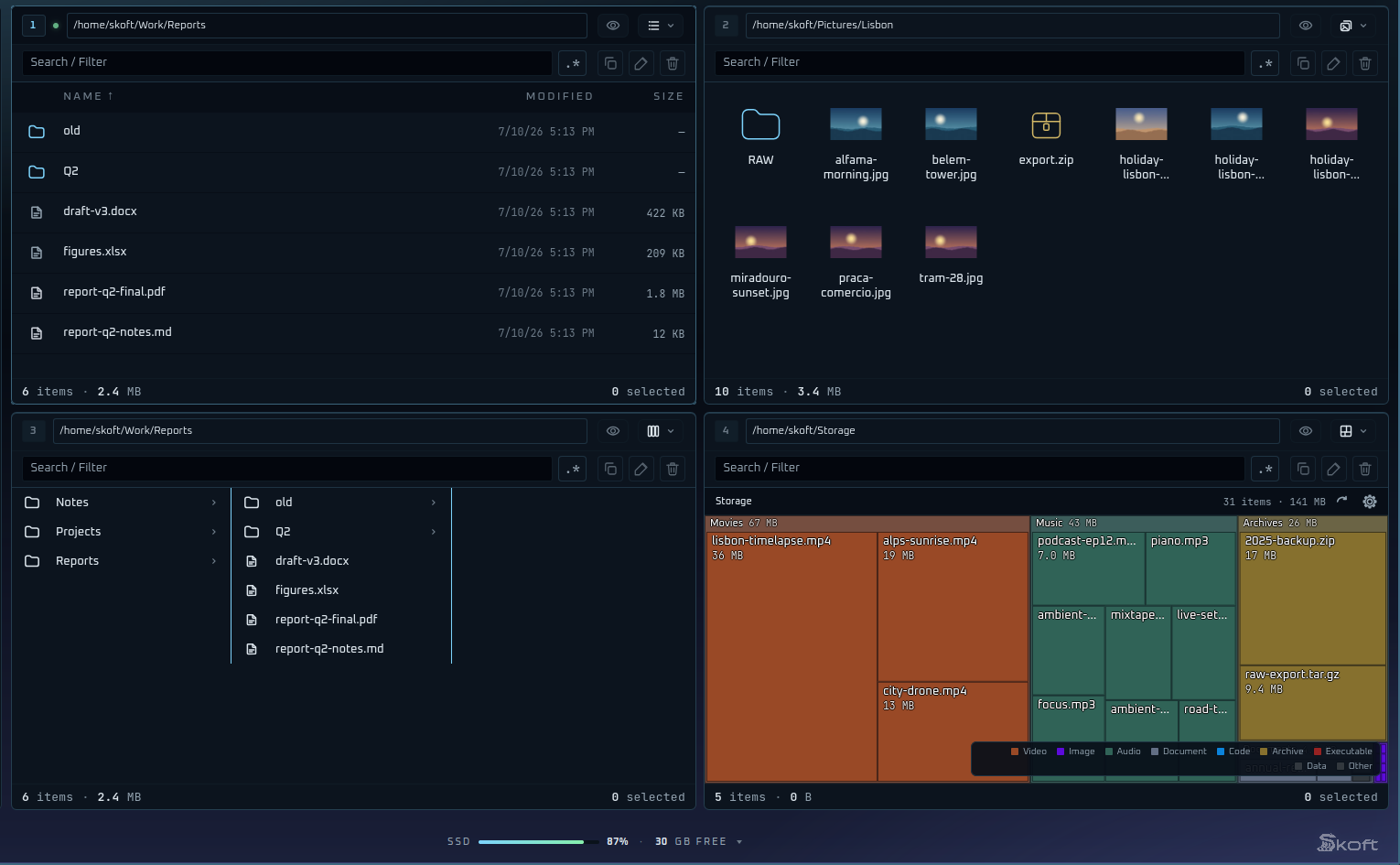This screenshot has width=1400, height=865.
Task: Select the miradouro-sunset.jpg thumbnail
Action: click(760, 243)
